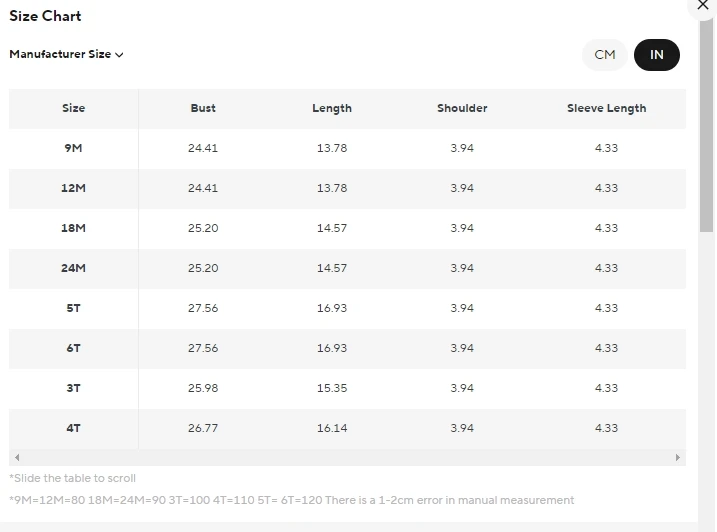717x532 pixels.
Task: Click the Size Chart title
Action: [45, 16]
